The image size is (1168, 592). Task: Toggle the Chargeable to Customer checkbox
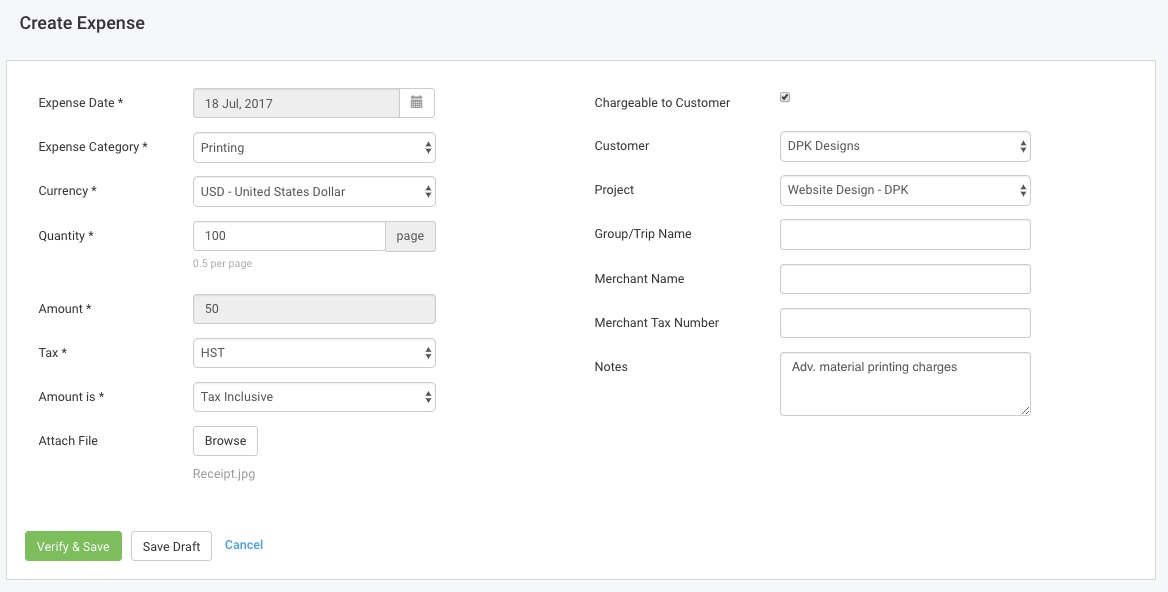784,96
